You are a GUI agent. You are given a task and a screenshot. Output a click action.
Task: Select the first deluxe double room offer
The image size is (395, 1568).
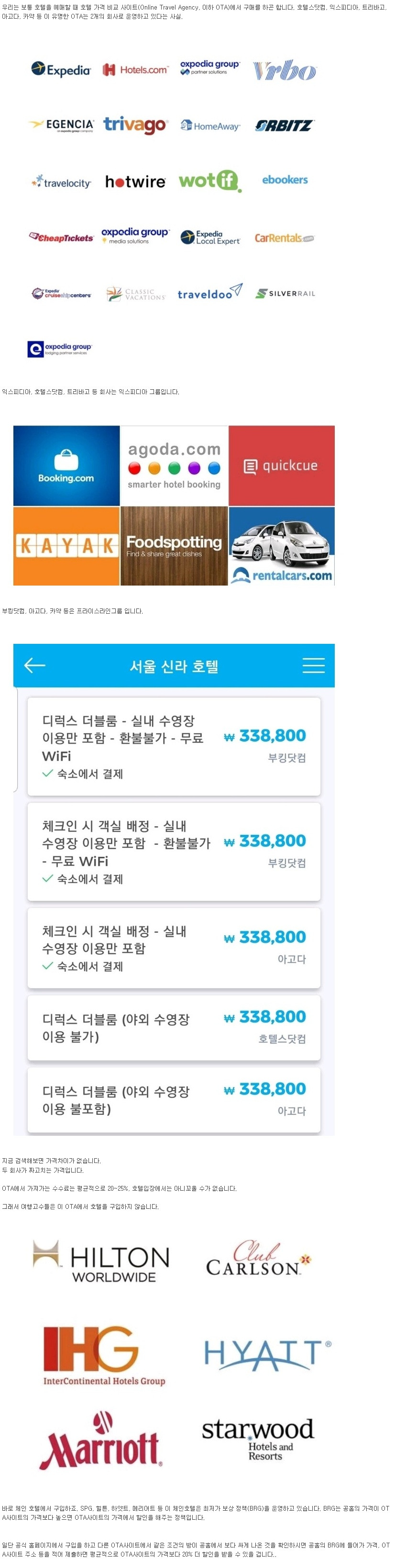click(174, 746)
